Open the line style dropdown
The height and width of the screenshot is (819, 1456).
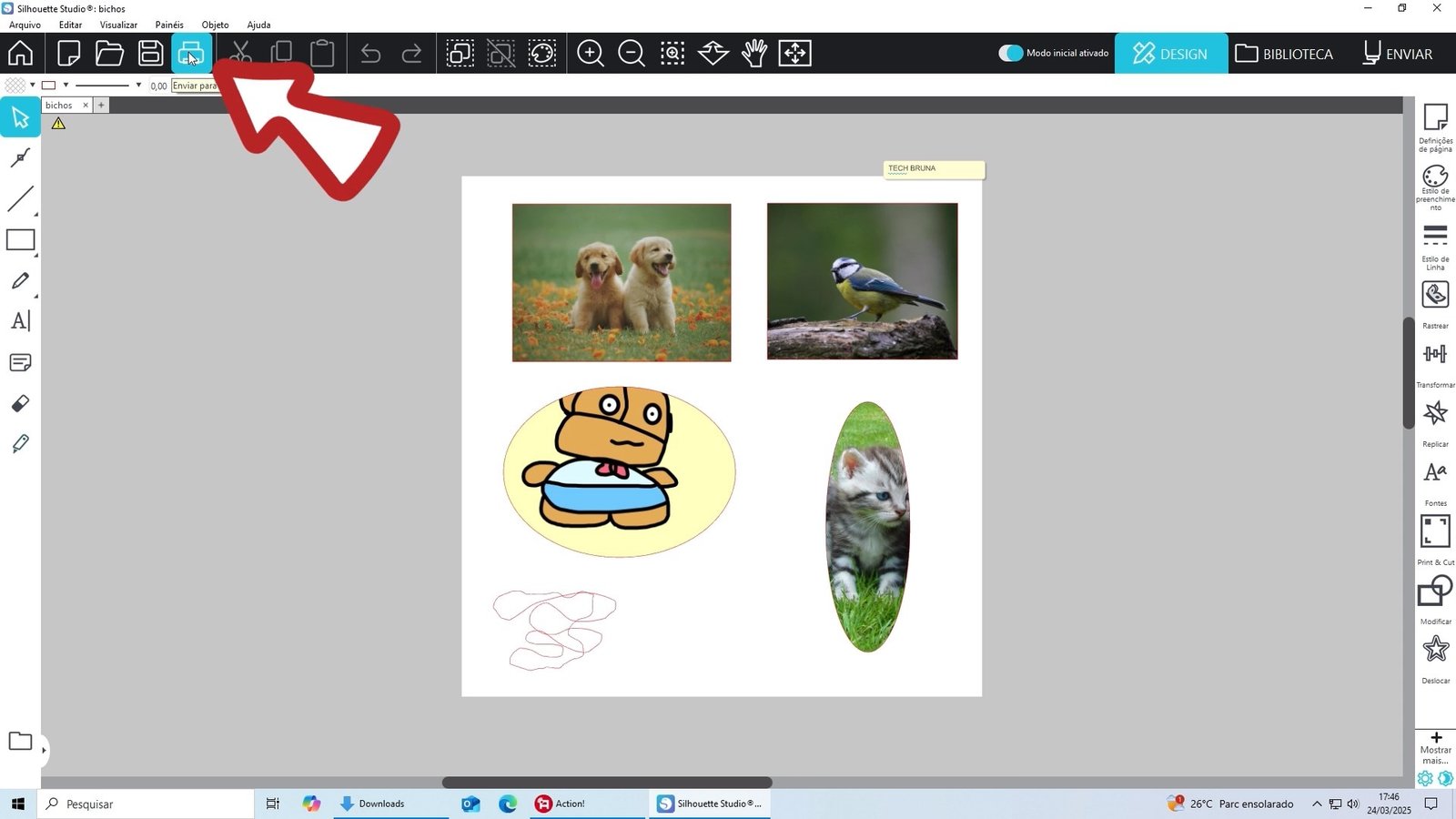click(x=137, y=85)
